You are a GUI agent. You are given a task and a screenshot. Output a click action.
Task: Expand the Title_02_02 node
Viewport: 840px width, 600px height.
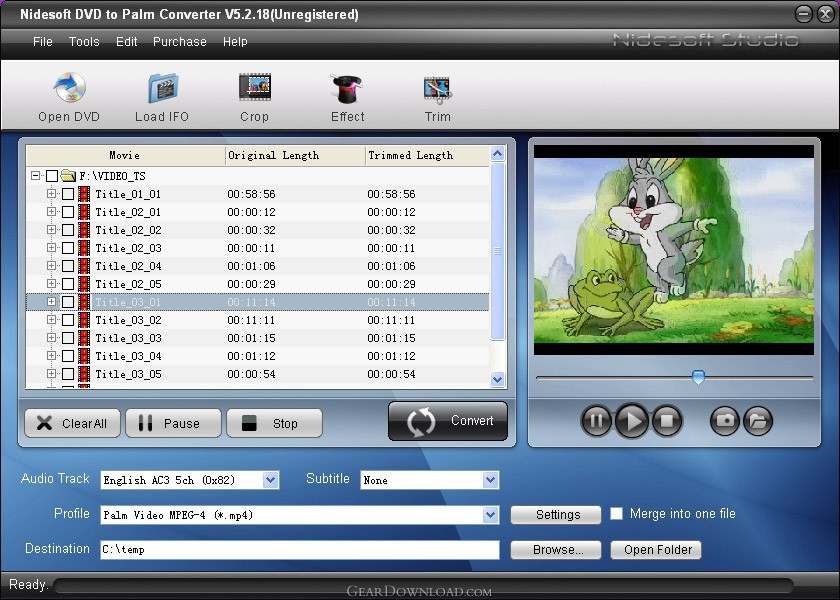pos(51,229)
